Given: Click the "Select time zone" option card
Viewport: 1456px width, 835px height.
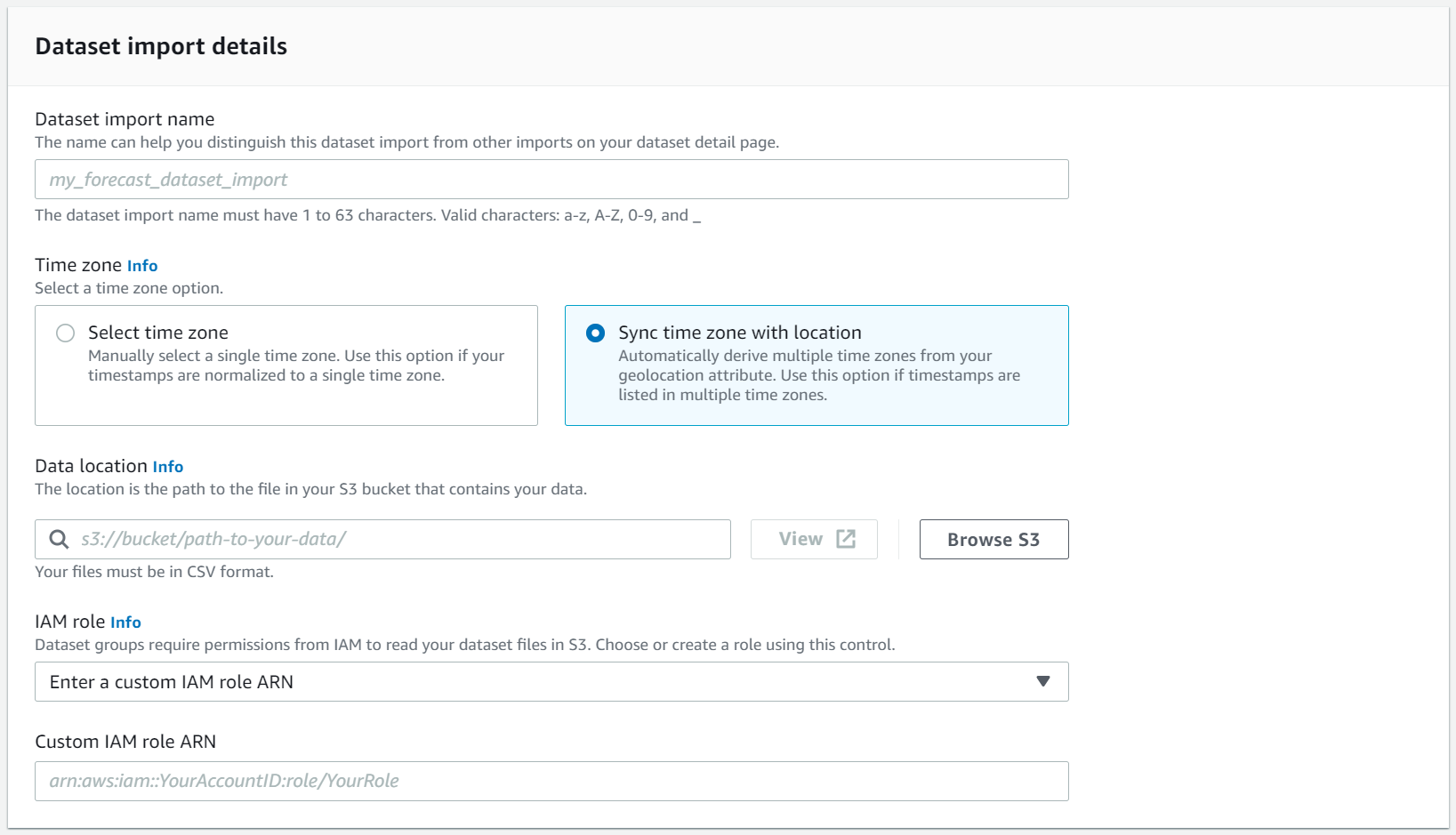Looking at the screenshot, I should pyautogui.click(x=286, y=365).
